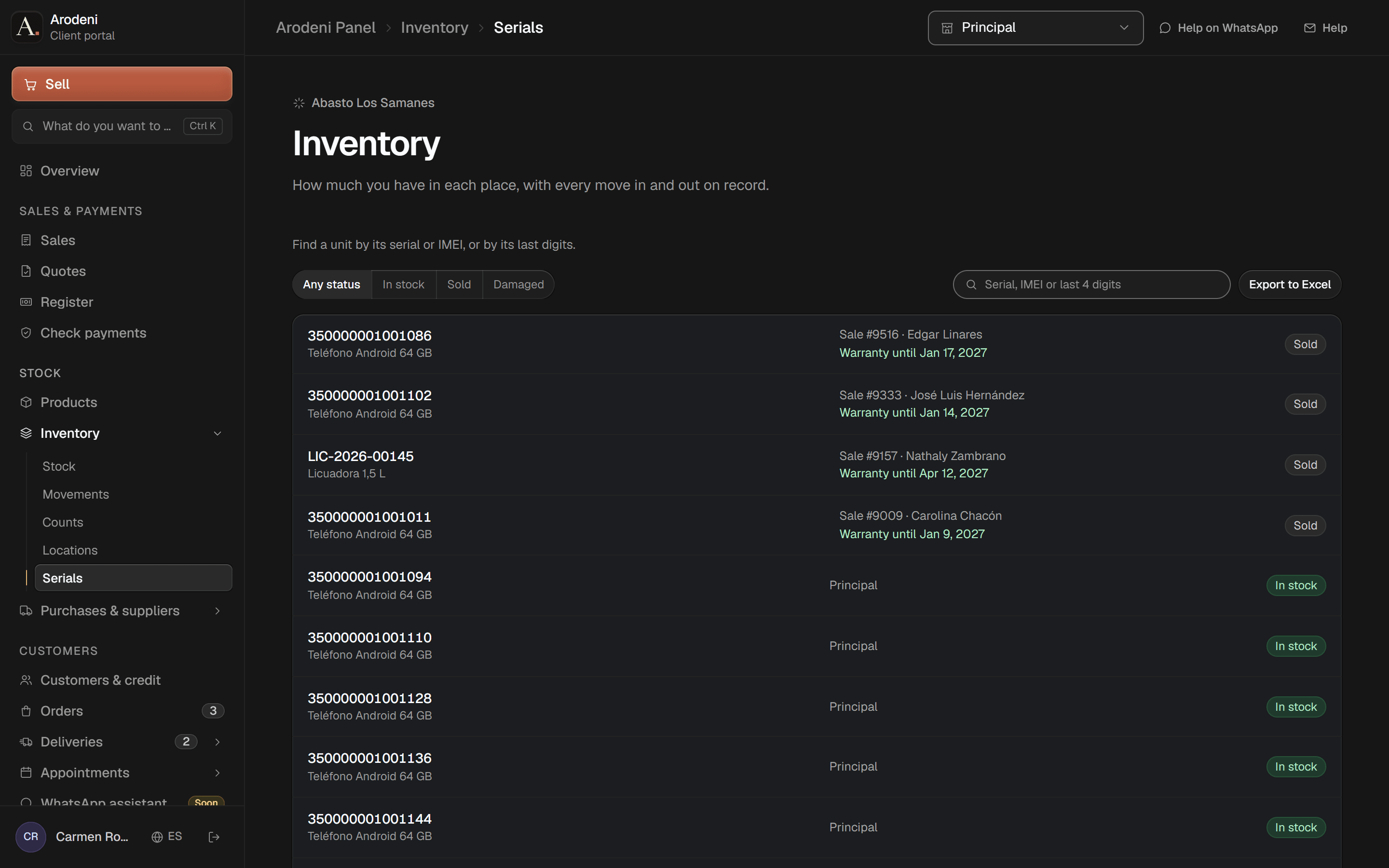Screen dimensions: 1389x868
Task: Click Export to Excel button
Action: click(1290, 285)
